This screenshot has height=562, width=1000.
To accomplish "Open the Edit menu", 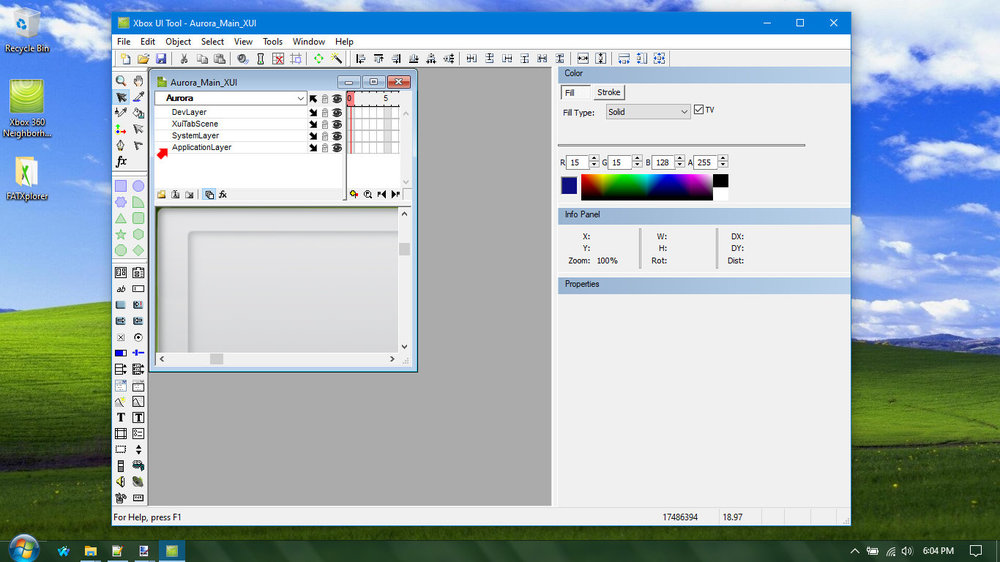I will coord(147,41).
